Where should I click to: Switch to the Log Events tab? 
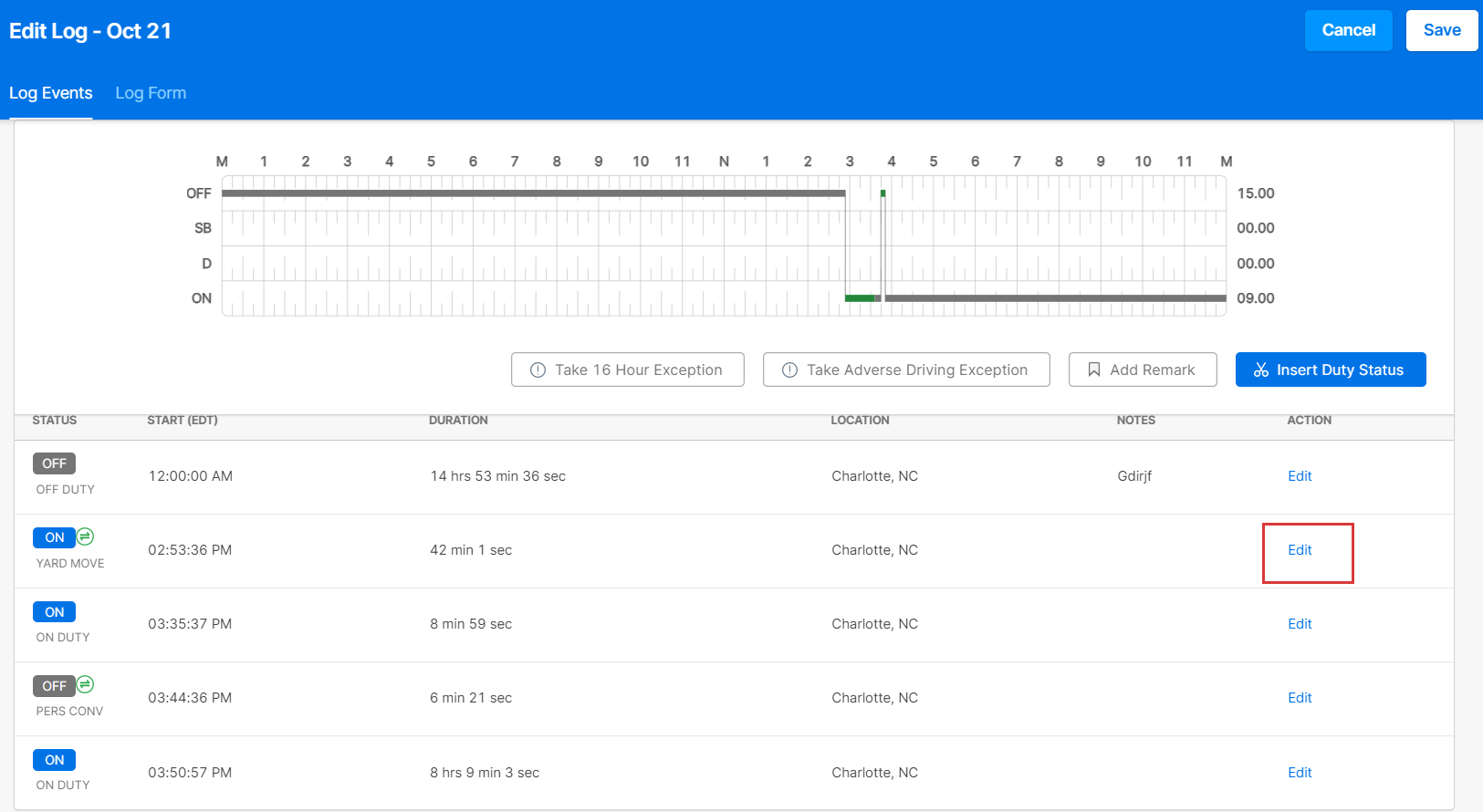(51, 93)
